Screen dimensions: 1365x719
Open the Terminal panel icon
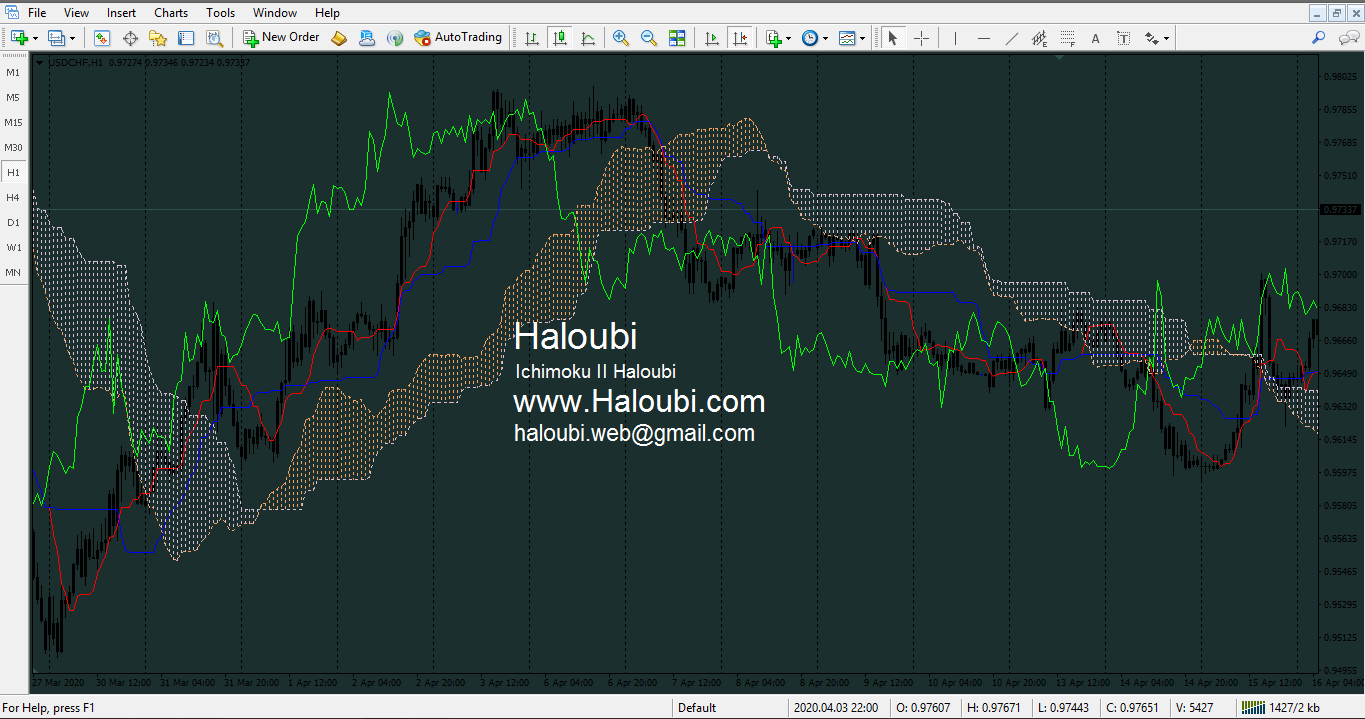click(x=186, y=38)
